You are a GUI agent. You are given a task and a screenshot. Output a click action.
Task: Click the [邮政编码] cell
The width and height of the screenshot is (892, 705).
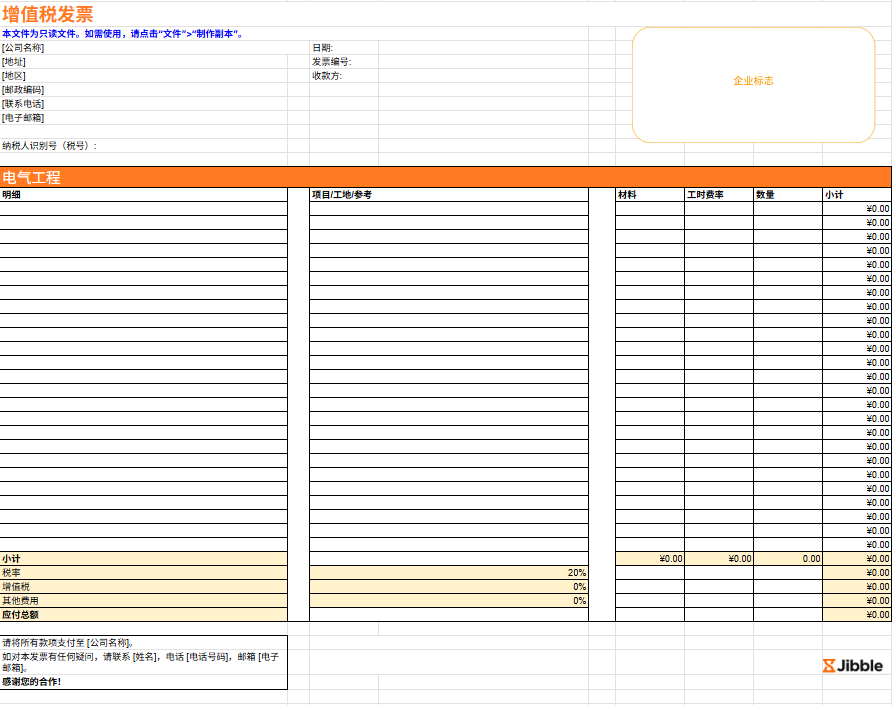[x=23, y=90]
